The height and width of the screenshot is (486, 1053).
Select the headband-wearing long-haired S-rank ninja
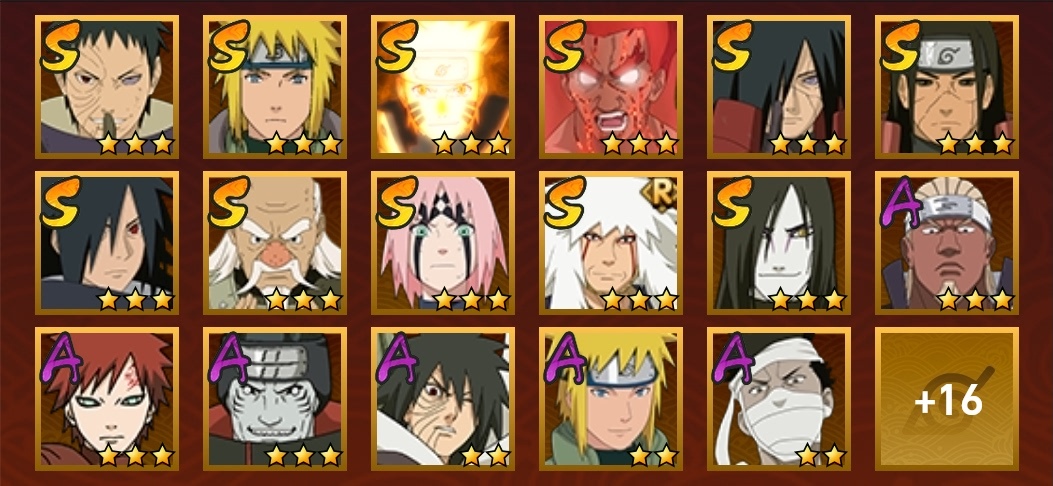[x=947, y=87]
